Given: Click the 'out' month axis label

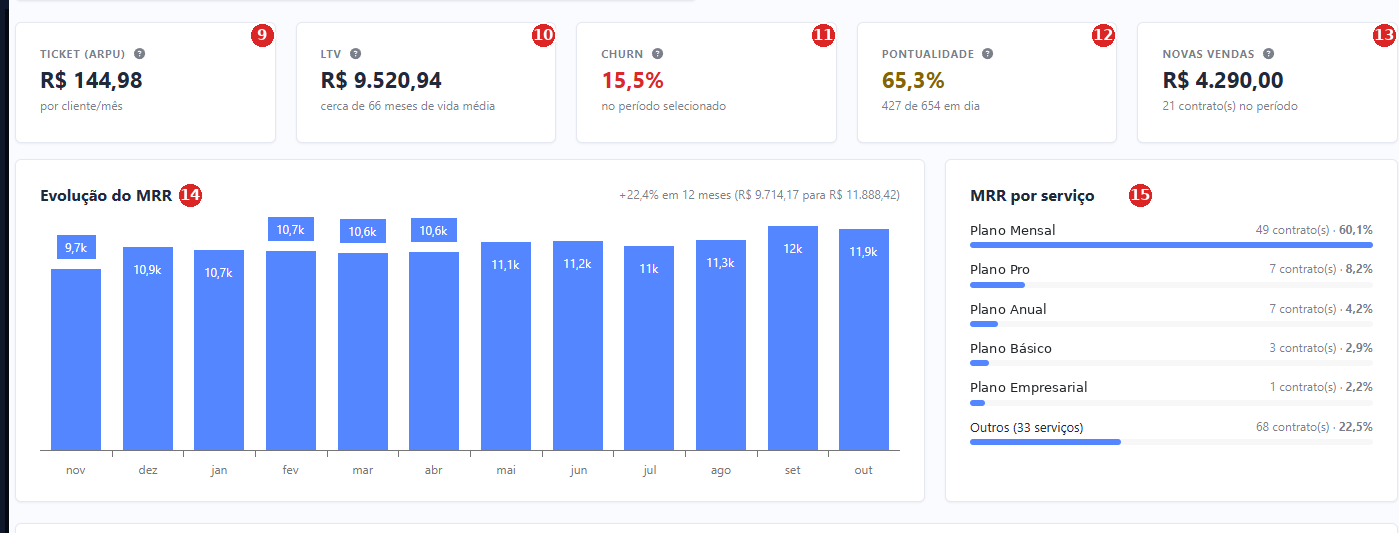Looking at the screenshot, I should pyautogui.click(x=864, y=470).
